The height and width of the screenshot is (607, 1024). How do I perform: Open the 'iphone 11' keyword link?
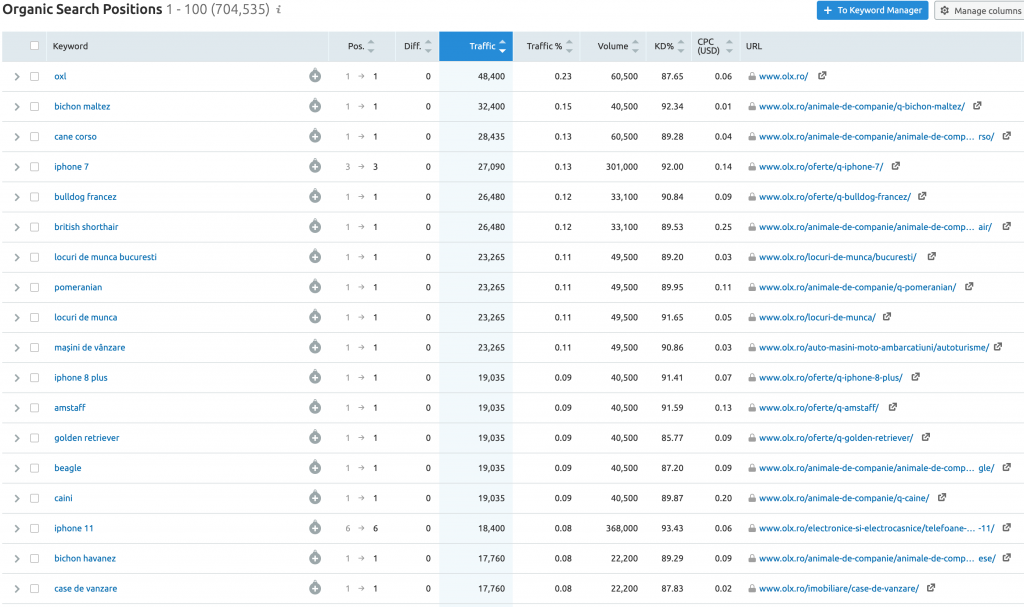point(74,529)
